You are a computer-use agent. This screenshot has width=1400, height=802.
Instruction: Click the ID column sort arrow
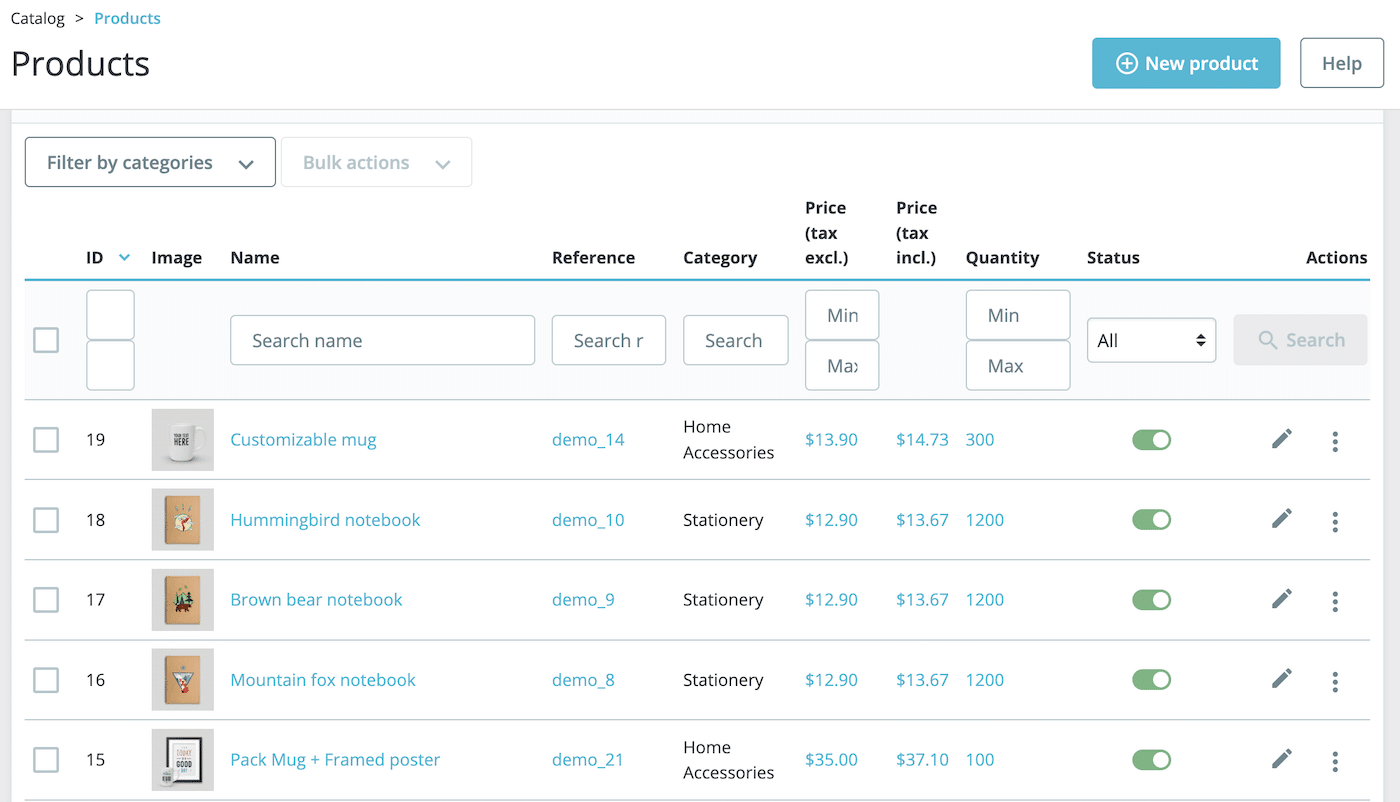123,257
